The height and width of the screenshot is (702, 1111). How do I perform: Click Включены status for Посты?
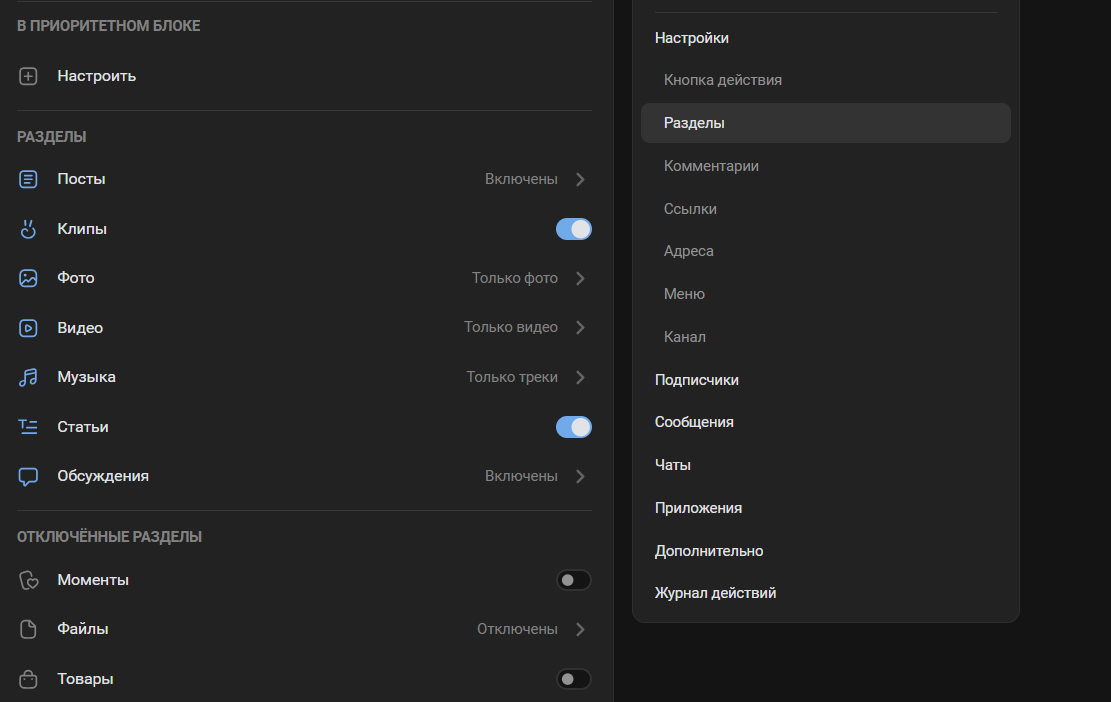point(521,179)
